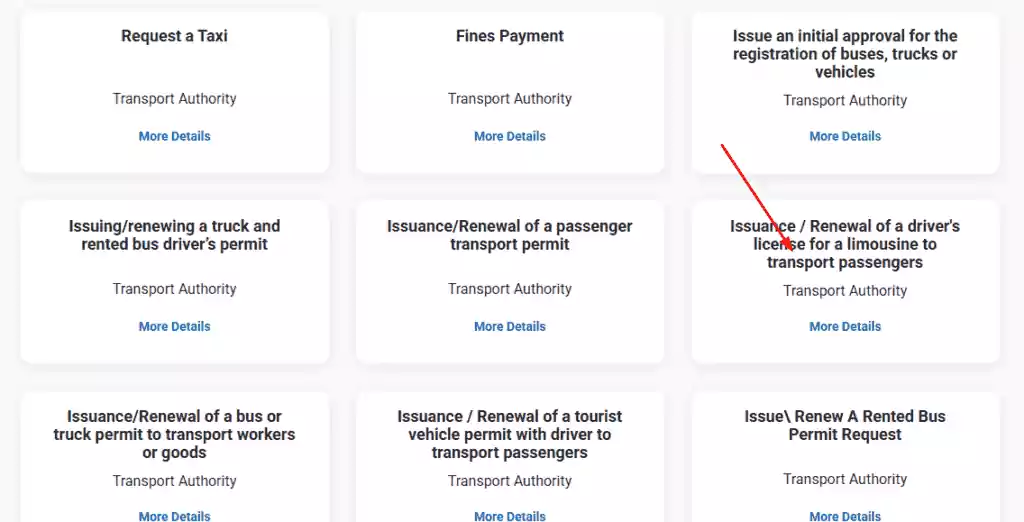The height and width of the screenshot is (522, 1024).
Task: Select the Fines Payment card title
Action: point(509,36)
